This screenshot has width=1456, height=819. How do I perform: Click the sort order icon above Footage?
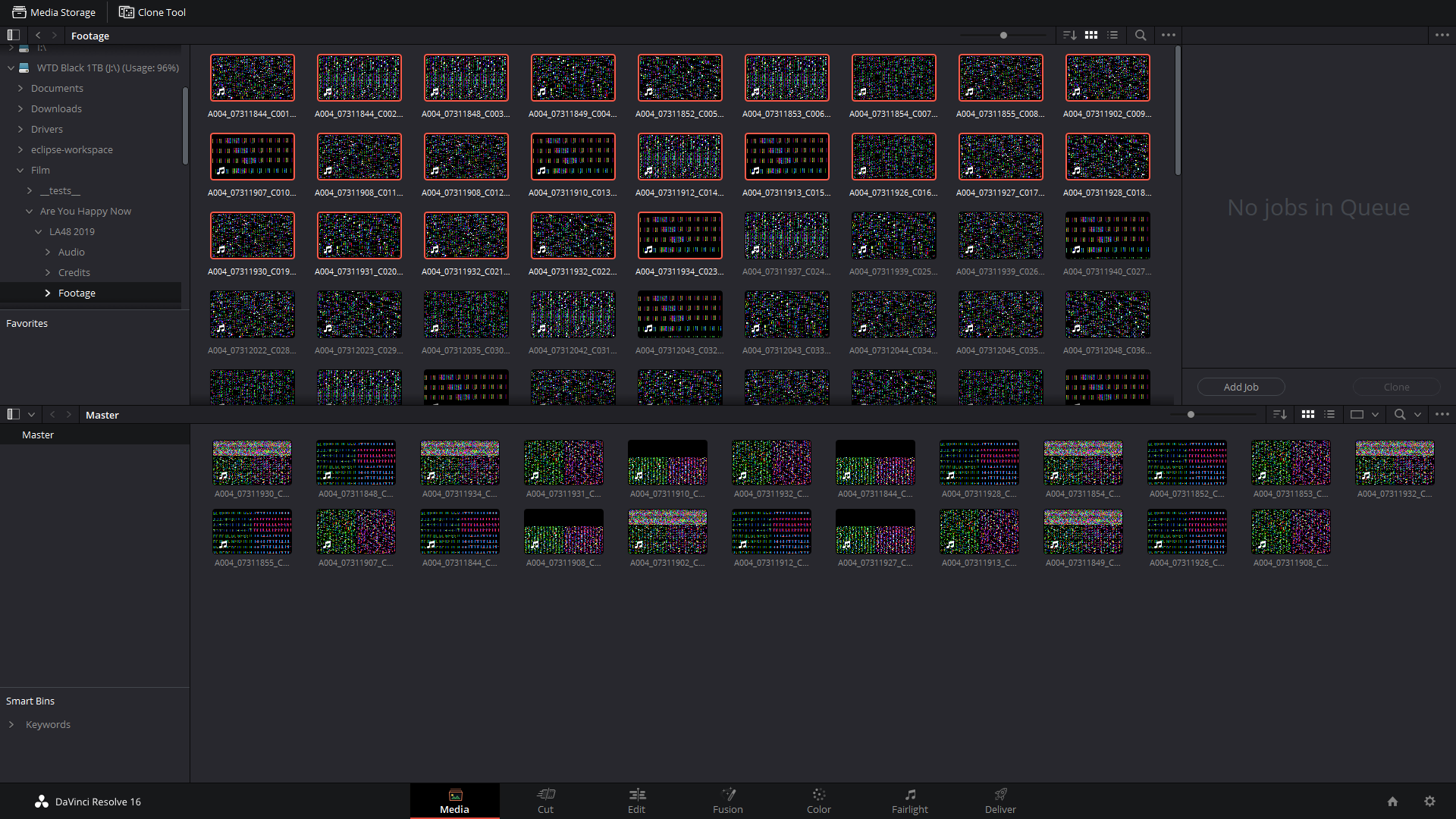click(x=1071, y=35)
